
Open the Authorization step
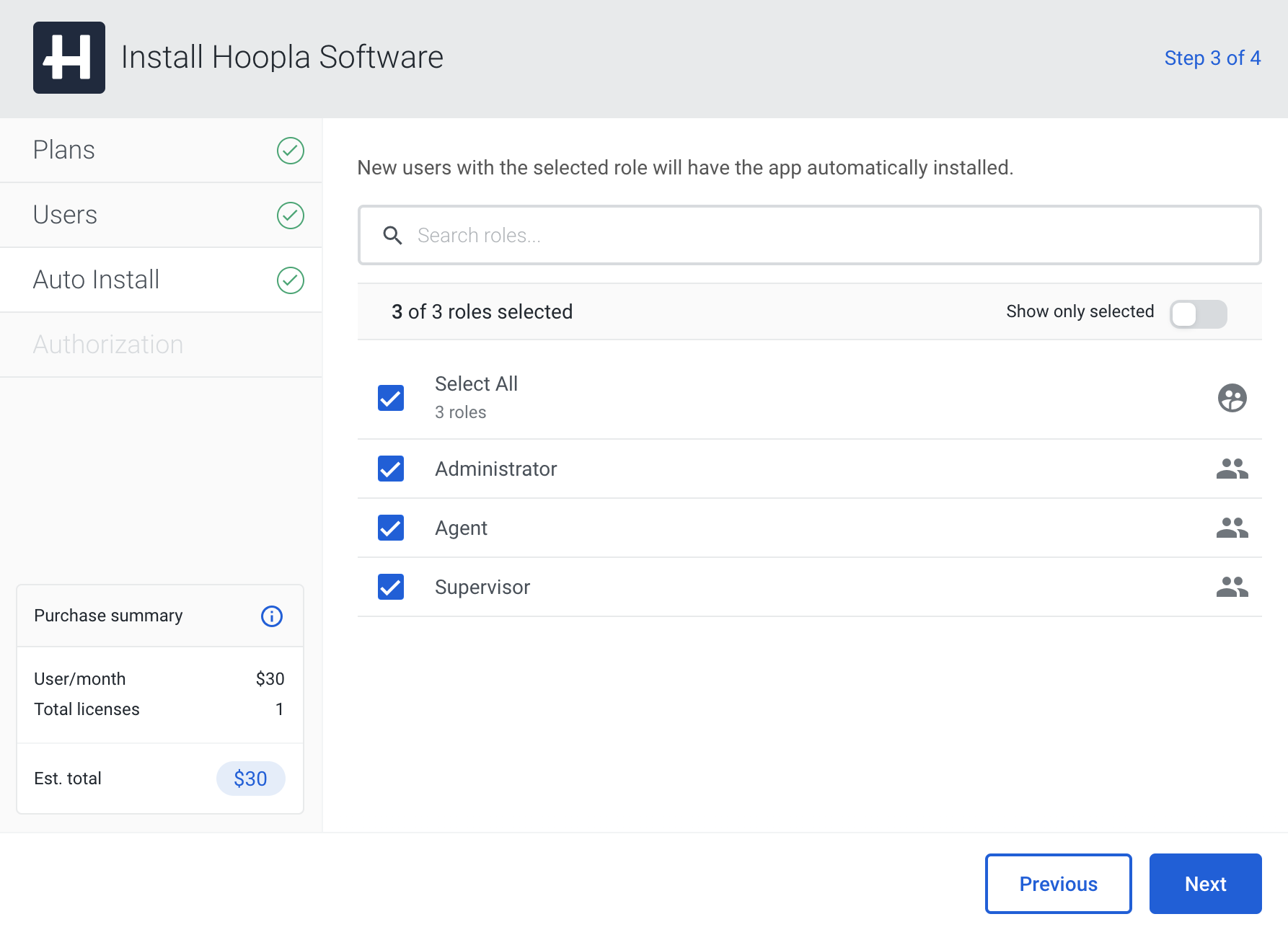pyautogui.click(x=107, y=344)
